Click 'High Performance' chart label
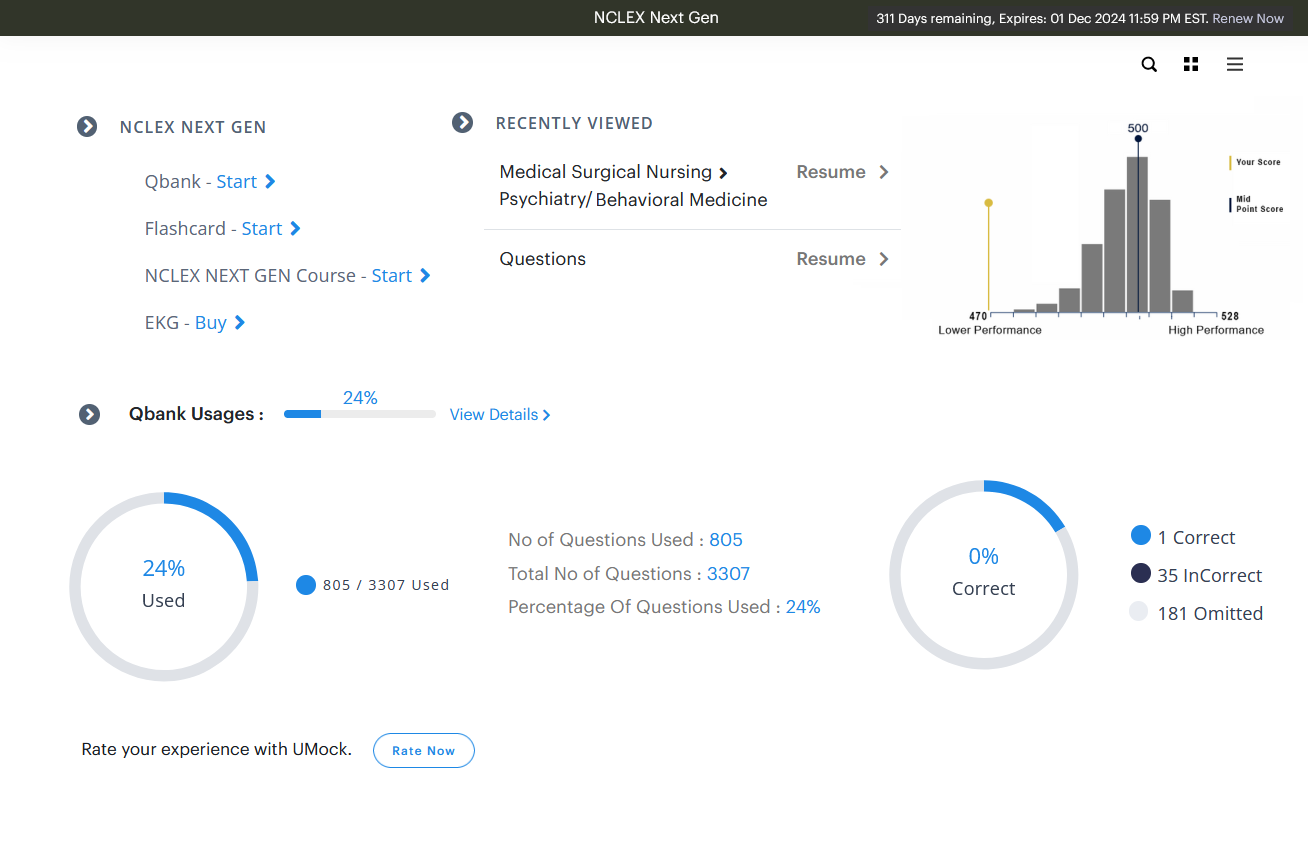The image size is (1308, 858). click(x=1216, y=330)
